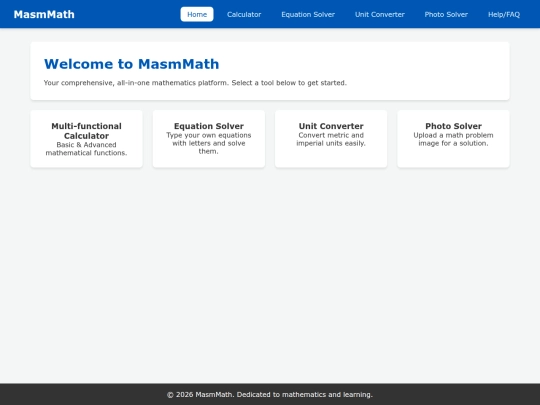The height and width of the screenshot is (405, 540).
Task: Open the Calculator page from navbar
Action: (244, 14)
